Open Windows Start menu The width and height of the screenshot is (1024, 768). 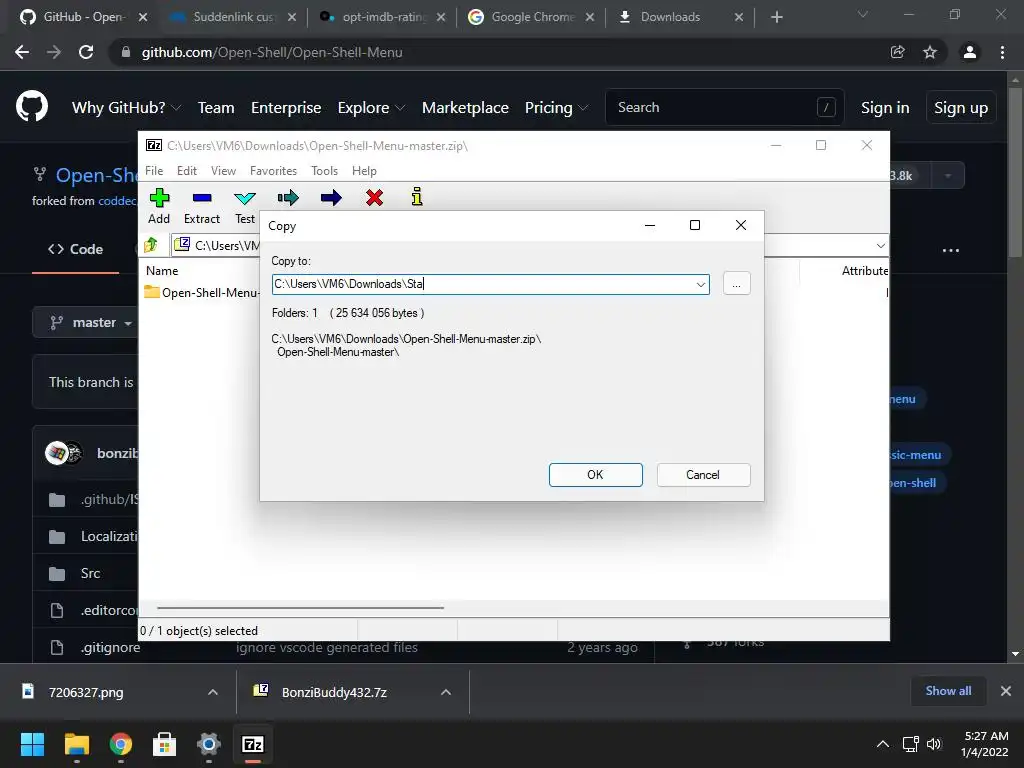32,744
